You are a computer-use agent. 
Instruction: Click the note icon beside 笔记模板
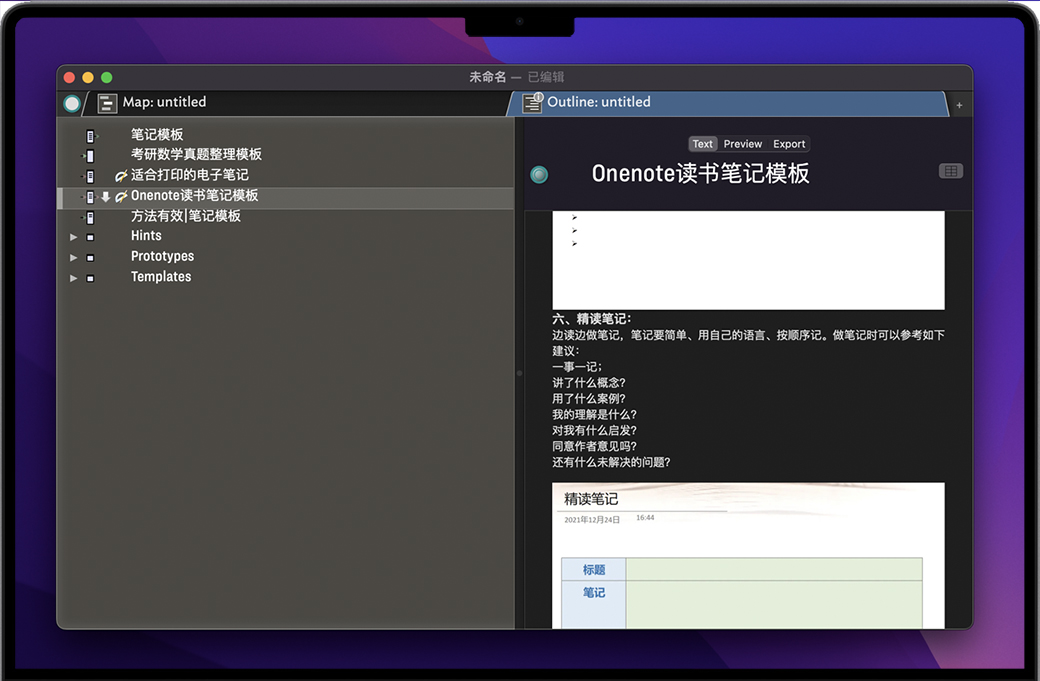90,135
